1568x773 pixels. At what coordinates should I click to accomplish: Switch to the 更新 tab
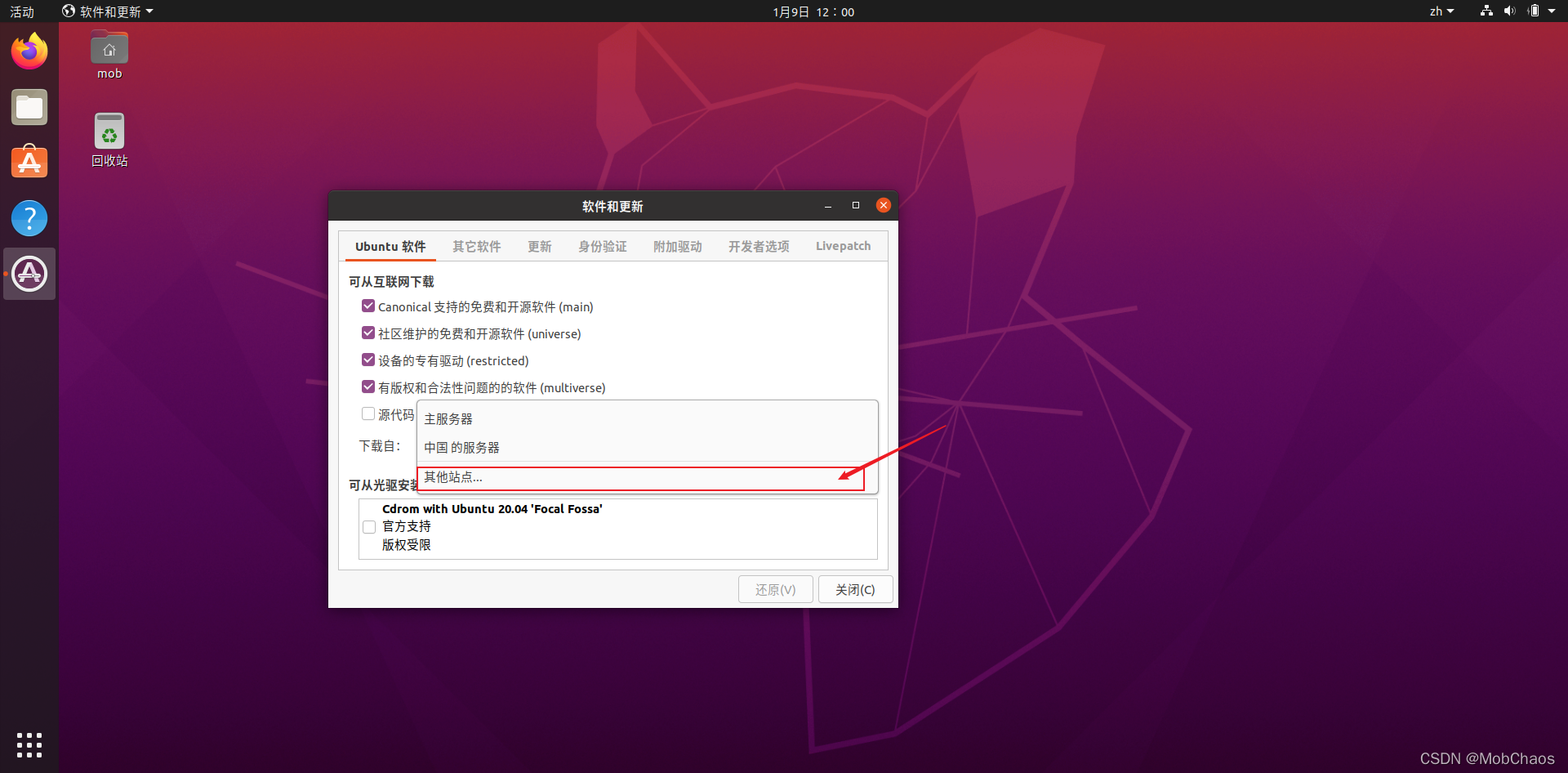click(540, 246)
